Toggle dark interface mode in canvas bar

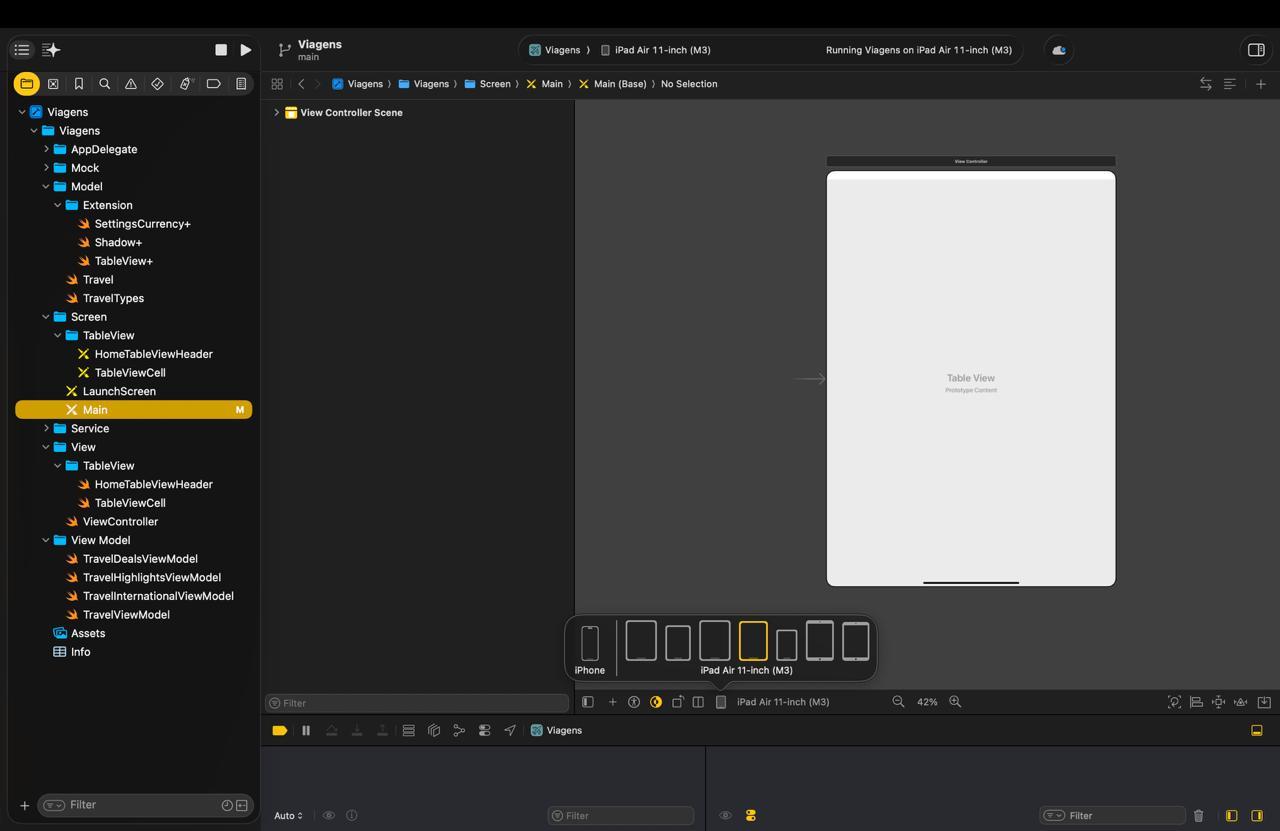coord(656,701)
